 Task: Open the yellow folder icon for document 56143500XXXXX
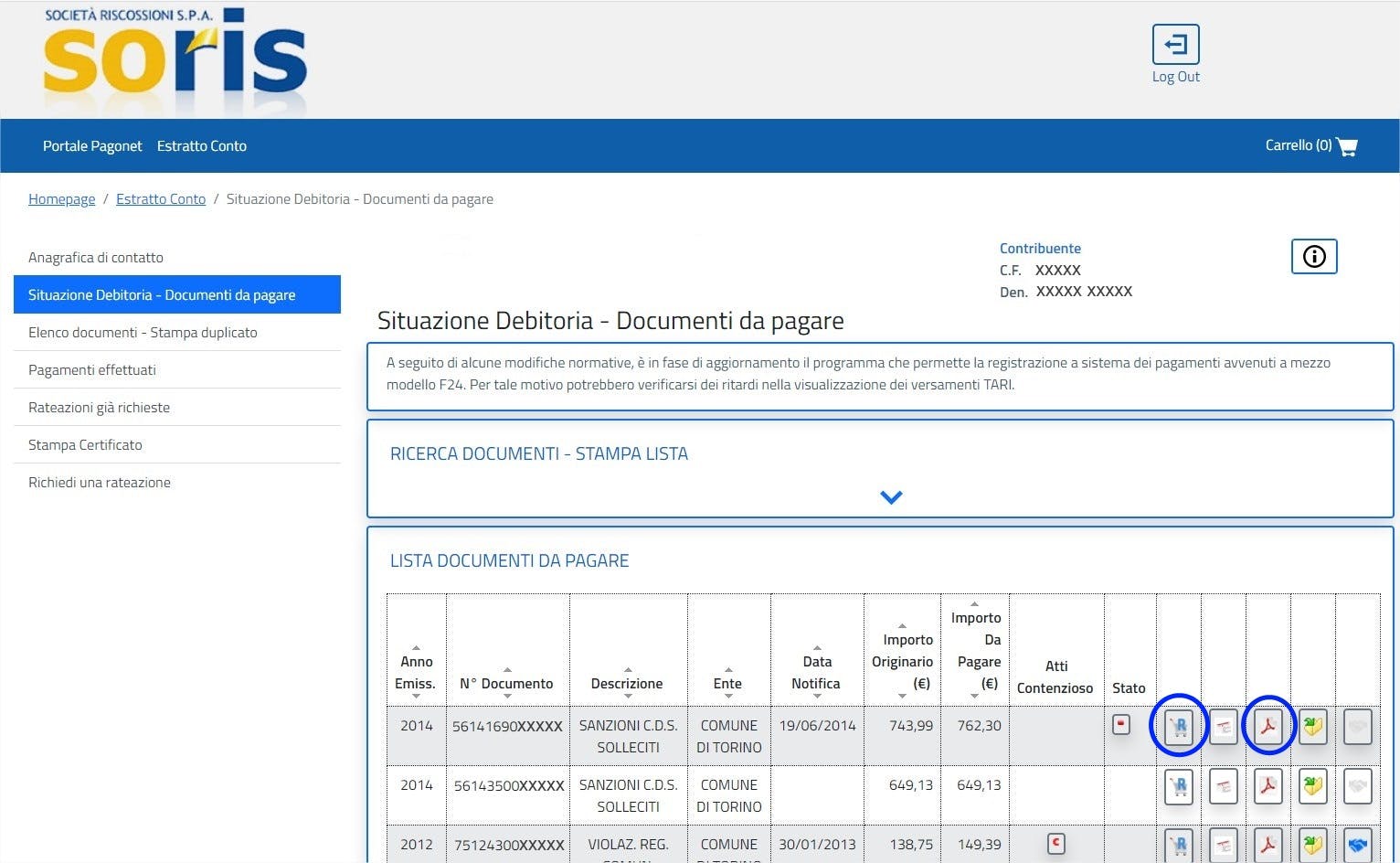[1312, 784]
